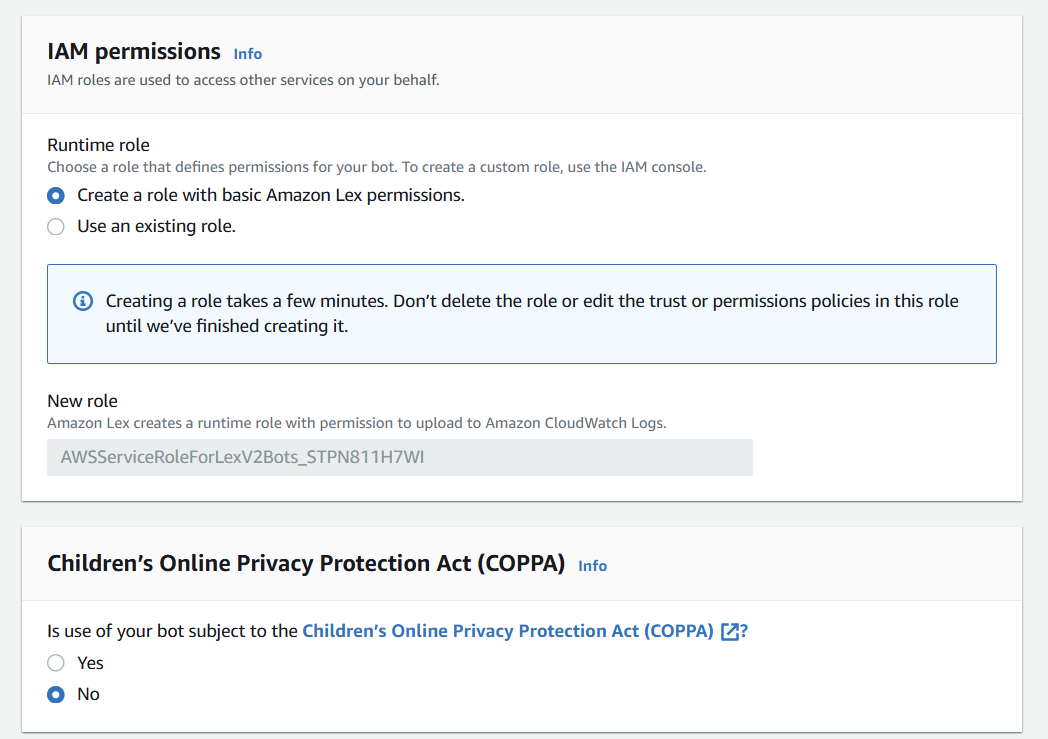Image resolution: width=1048 pixels, height=739 pixels.
Task: Choose No for COPPA question
Action: (x=56, y=694)
